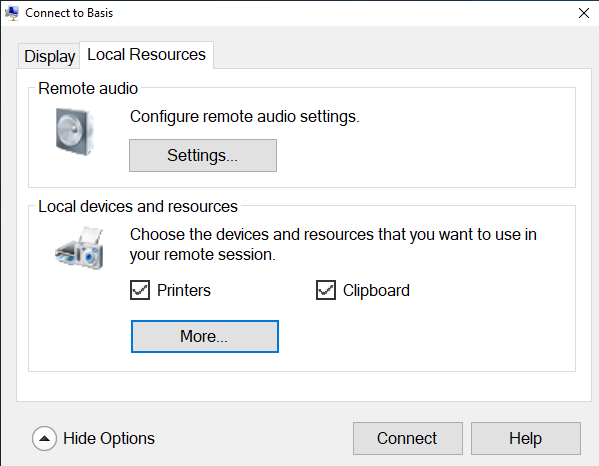Click the "Remote audio" group heading
The image size is (599, 466).
[x=88, y=88]
